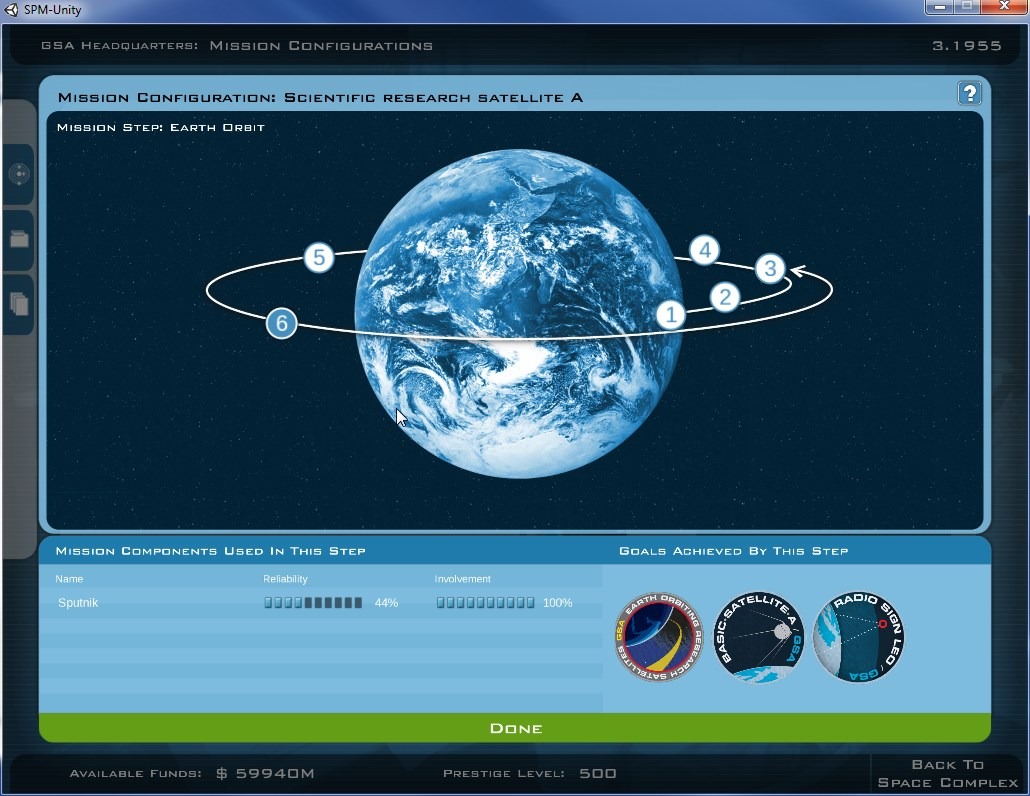1030x796 pixels.
Task: Click the Sputnik reliability progress bar
Action: tap(313, 603)
